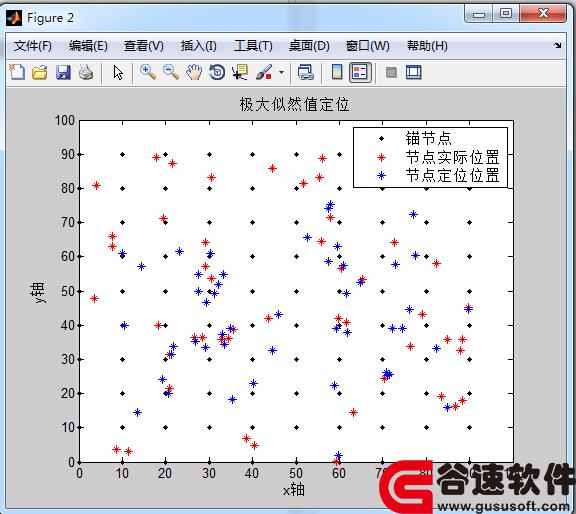The width and height of the screenshot is (576, 514).
Task: Print the figure using the printer icon
Action: pos(86,72)
